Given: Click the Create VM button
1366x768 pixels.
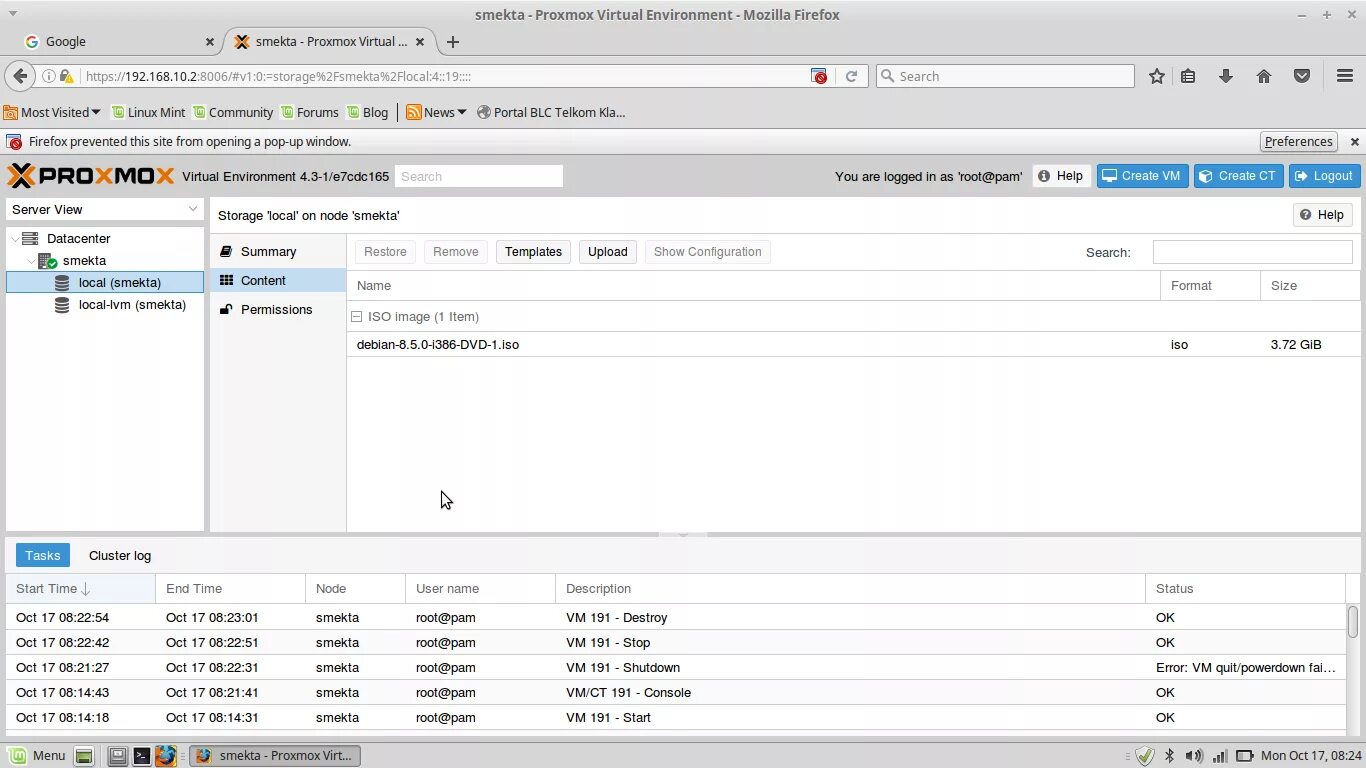Looking at the screenshot, I should click(x=1142, y=176).
